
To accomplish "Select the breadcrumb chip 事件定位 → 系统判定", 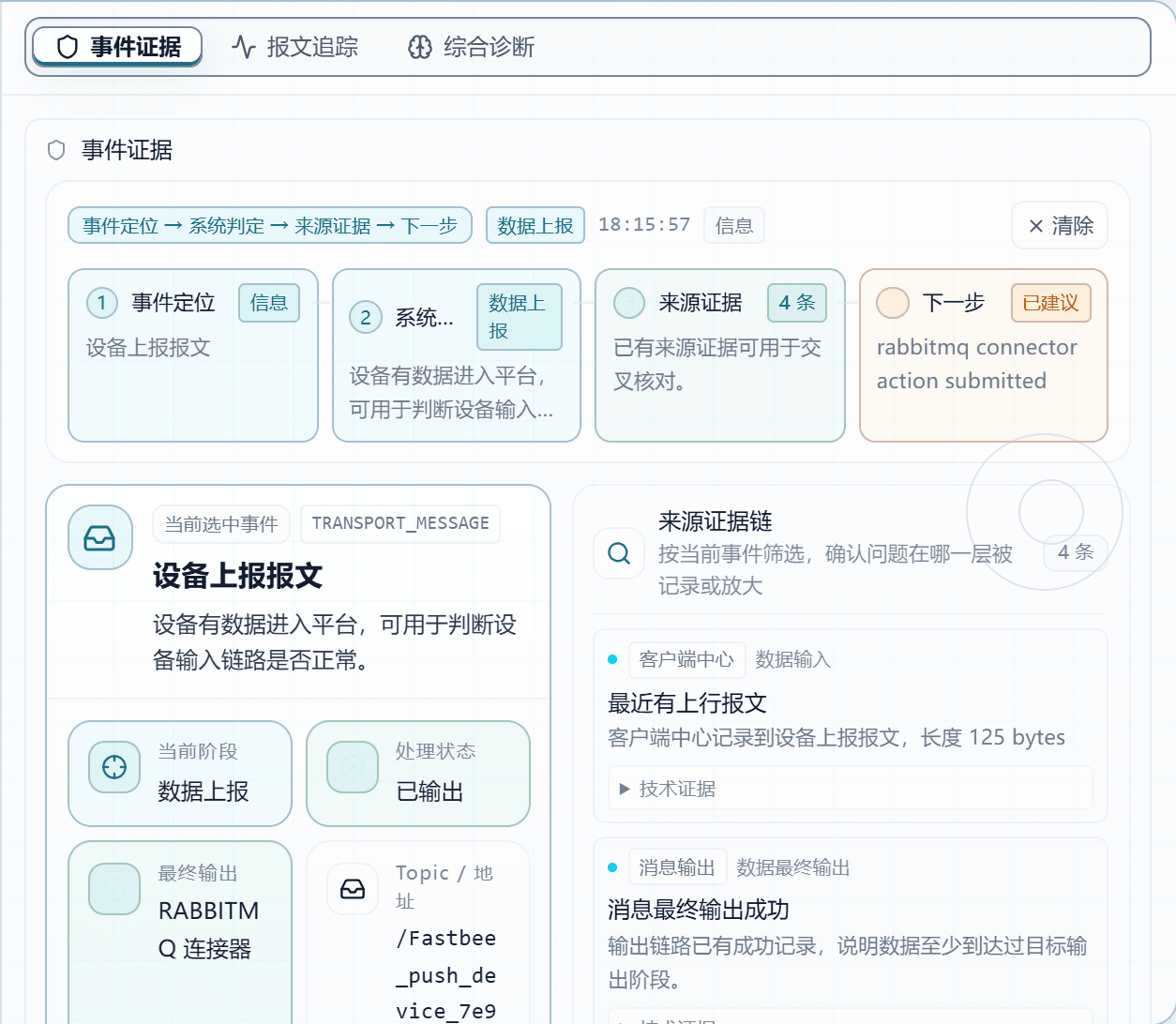I will pyautogui.click(x=270, y=226).
